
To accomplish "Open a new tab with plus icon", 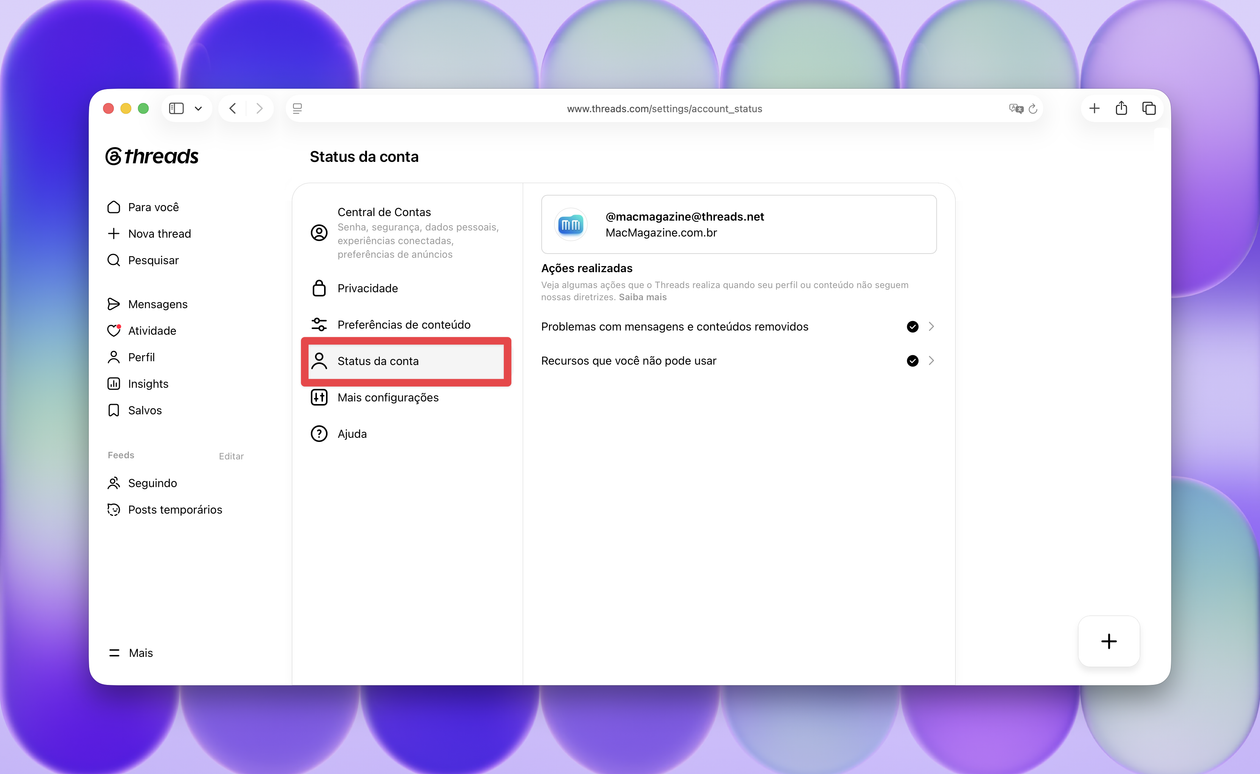I will point(1094,108).
